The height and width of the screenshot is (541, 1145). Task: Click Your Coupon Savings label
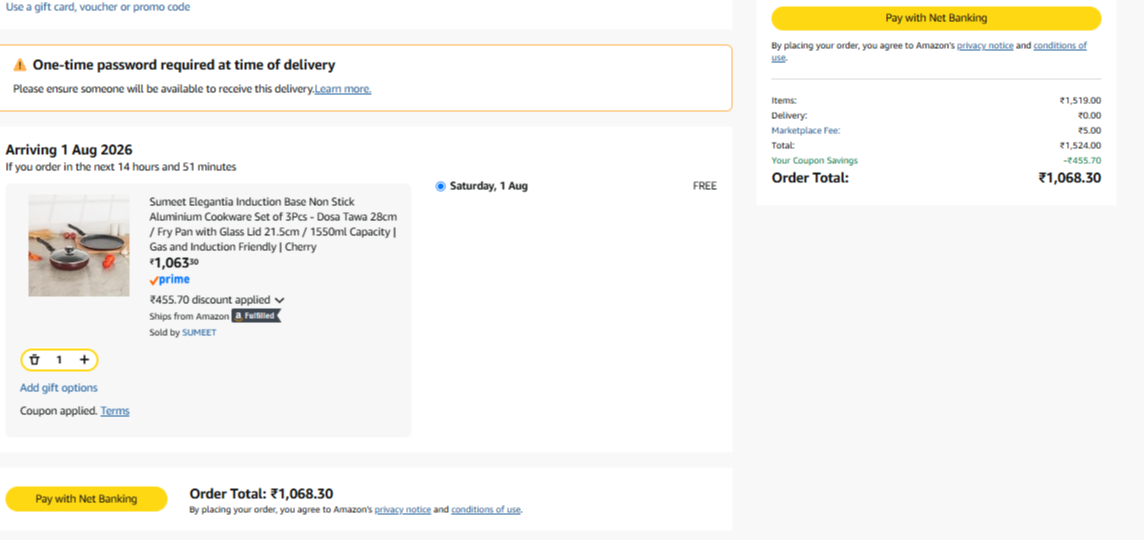815,161
